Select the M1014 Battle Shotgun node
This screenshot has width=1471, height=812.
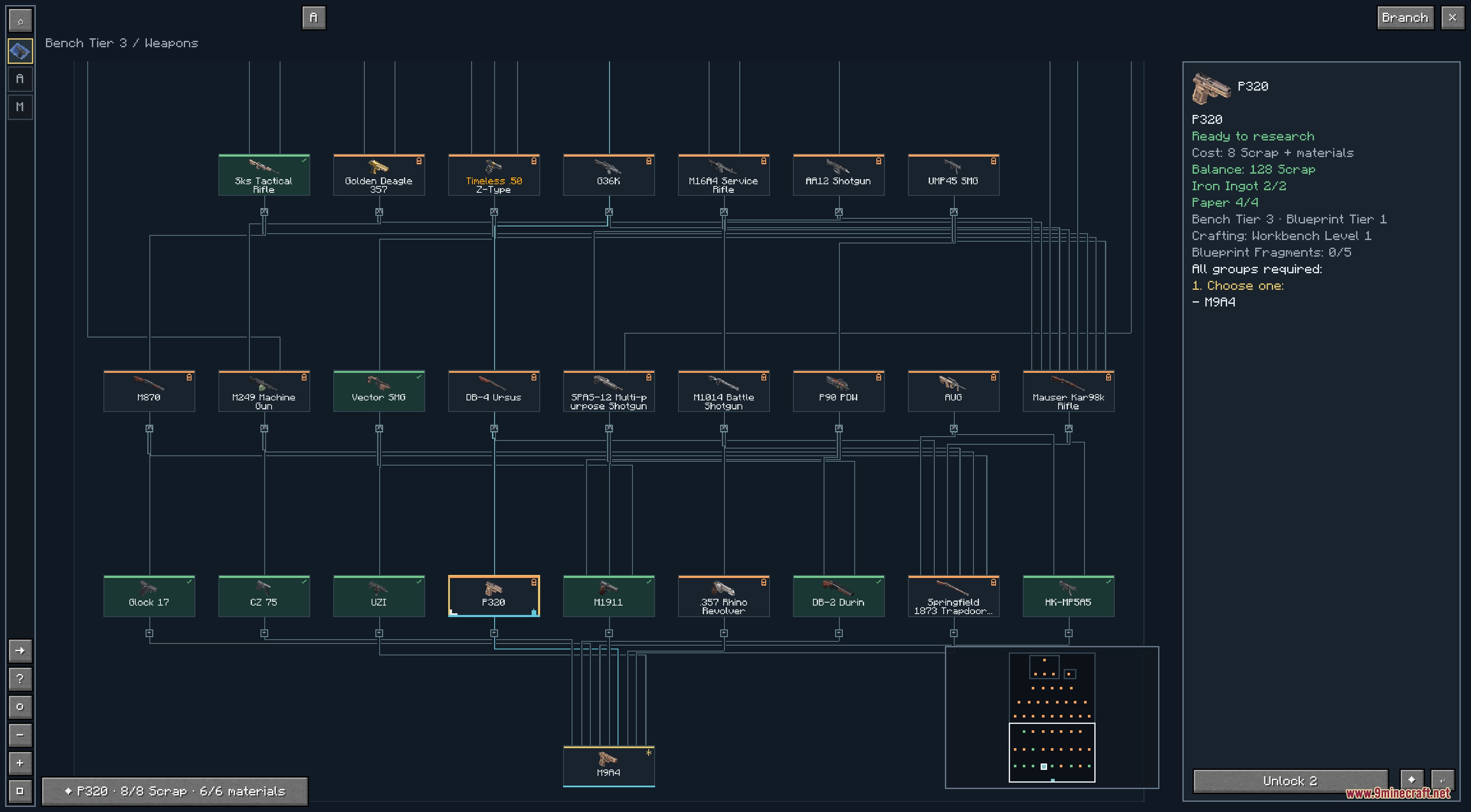(724, 391)
